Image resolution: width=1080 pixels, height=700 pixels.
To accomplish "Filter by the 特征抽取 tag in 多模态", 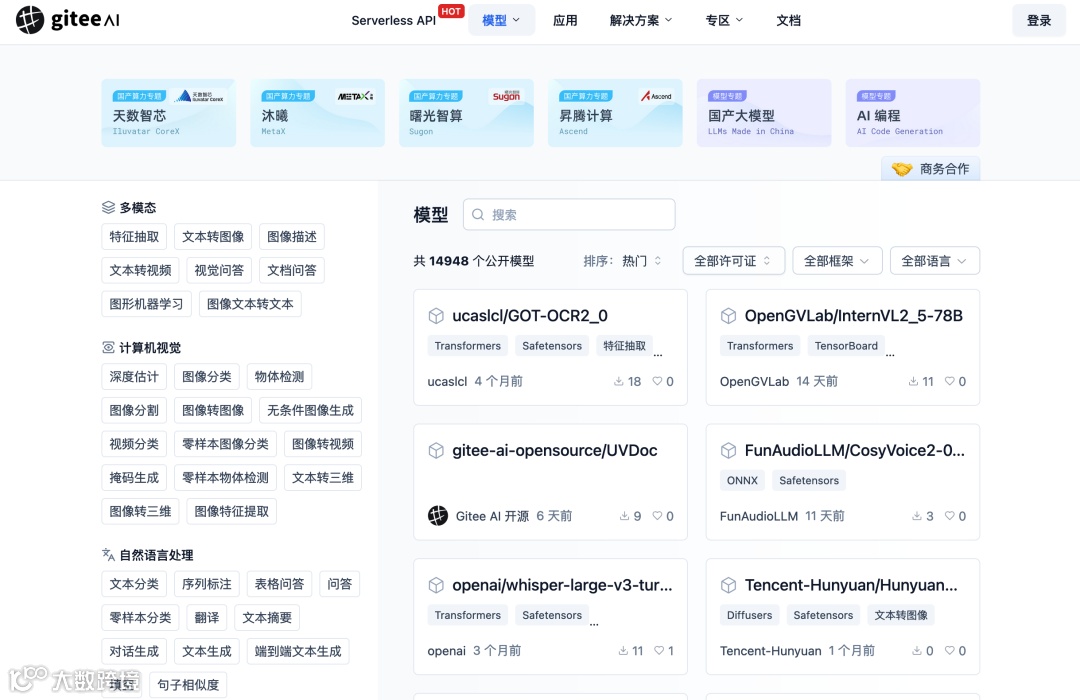I will tap(134, 236).
